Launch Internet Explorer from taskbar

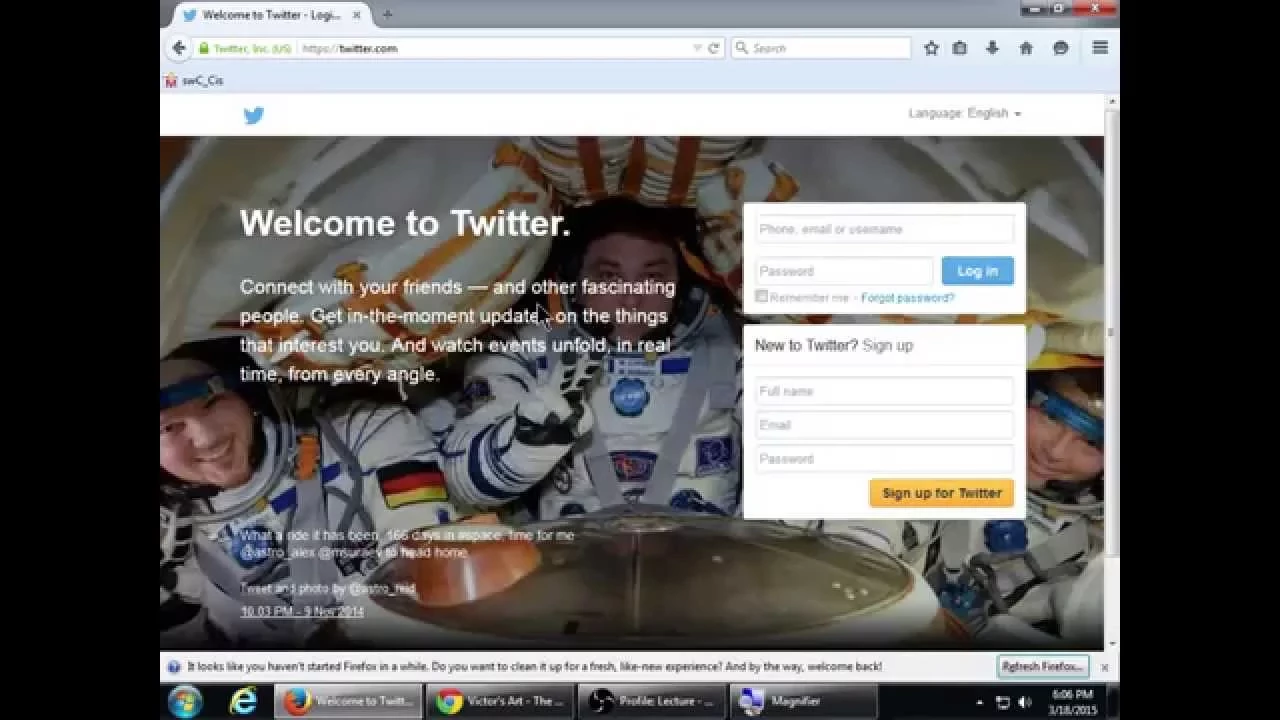243,701
